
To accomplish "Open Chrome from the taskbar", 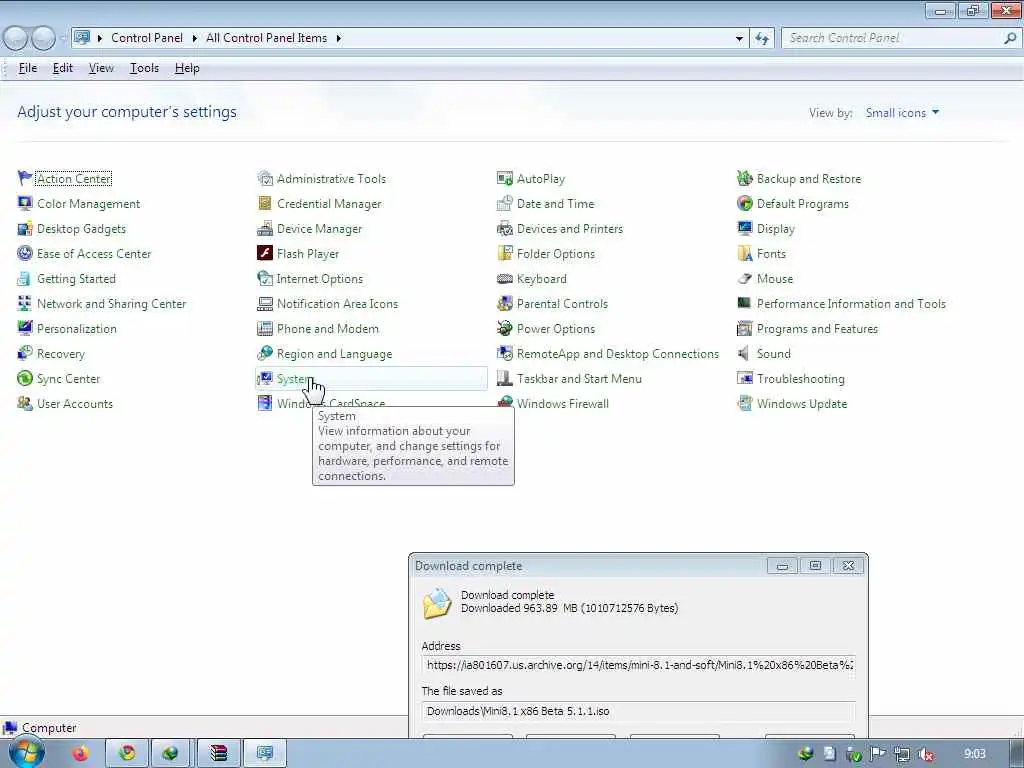I will 127,753.
